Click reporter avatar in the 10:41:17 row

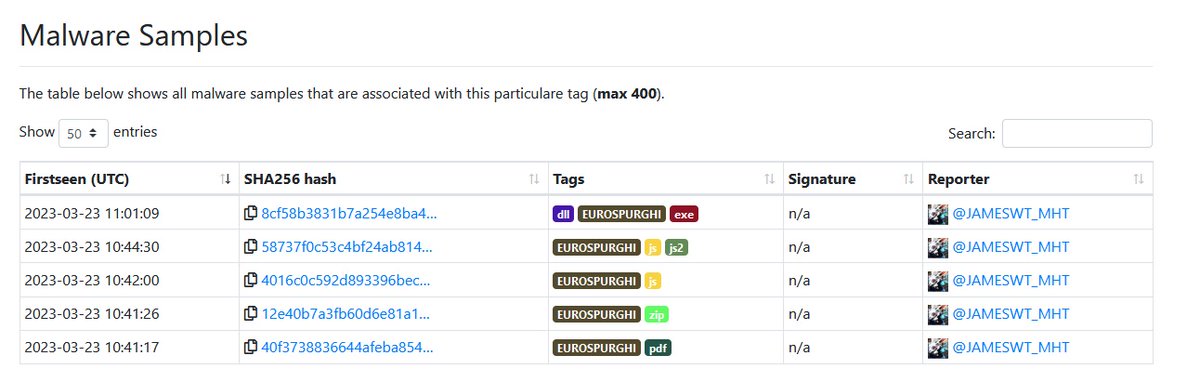point(938,347)
